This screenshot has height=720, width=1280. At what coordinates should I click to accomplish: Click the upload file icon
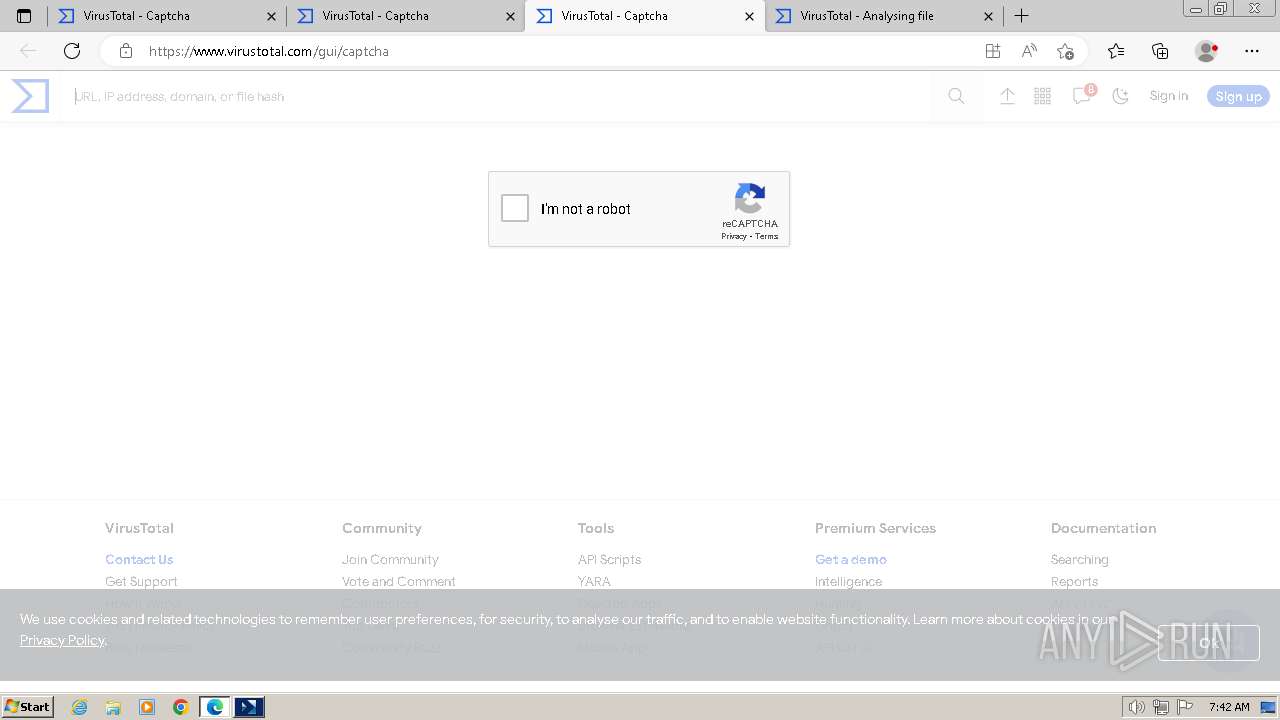pyautogui.click(x=1007, y=96)
